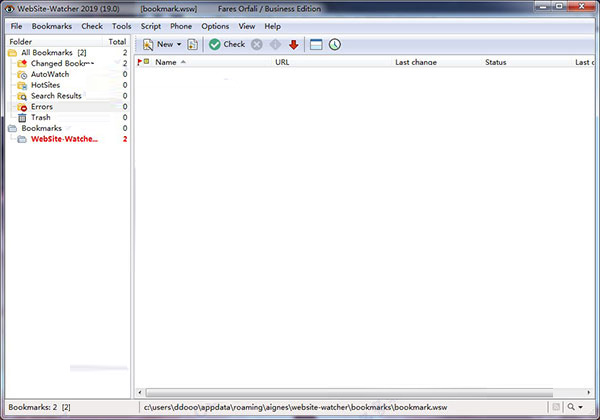Image resolution: width=600 pixels, height=420 pixels.
Task: Select the Bookmarks root folder
Action: pyautogui.click(x=41, y=128)
